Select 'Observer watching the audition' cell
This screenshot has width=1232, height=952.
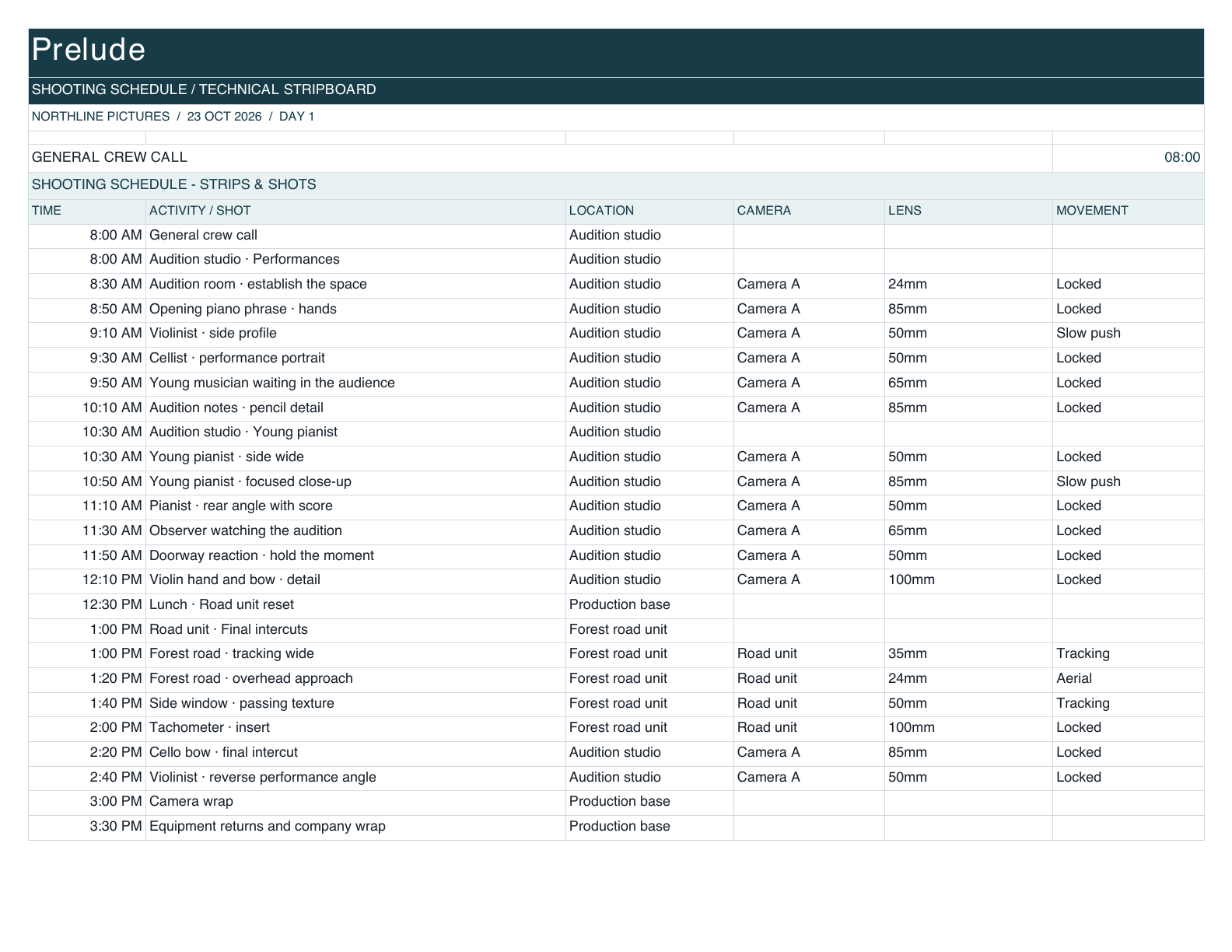point(355,531)
